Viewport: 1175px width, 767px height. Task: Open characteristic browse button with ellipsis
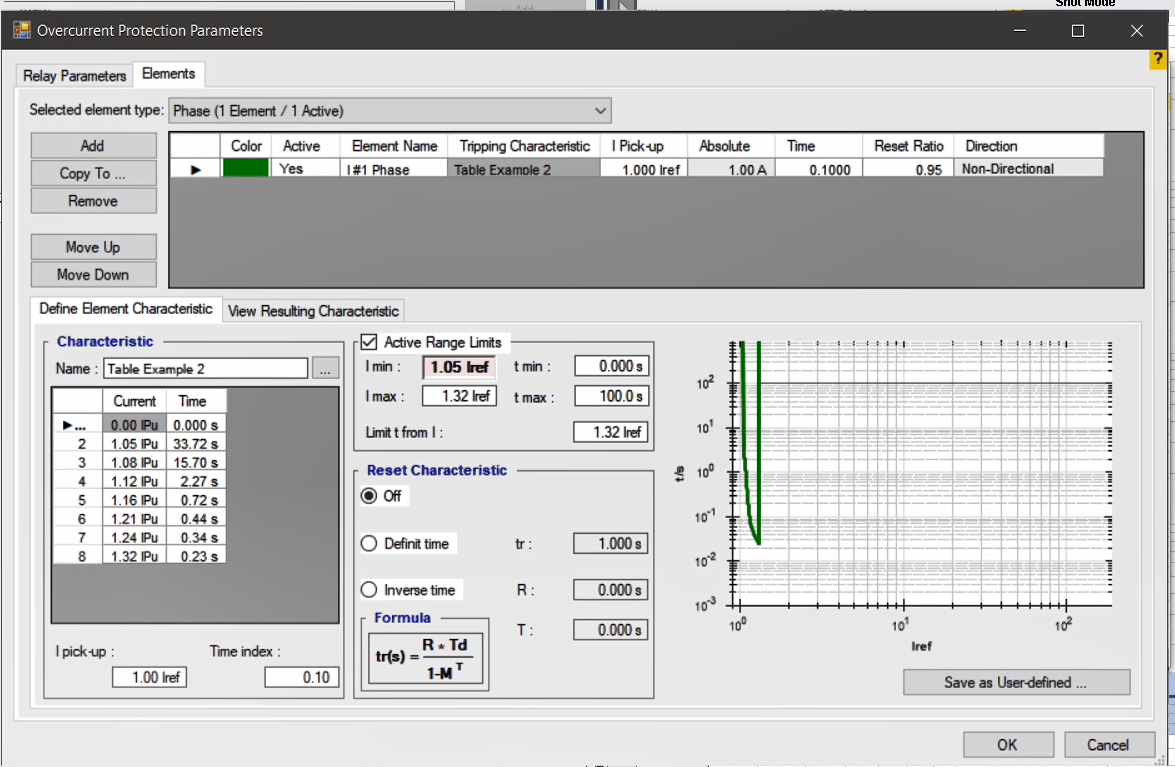click(x=324, y=369)
